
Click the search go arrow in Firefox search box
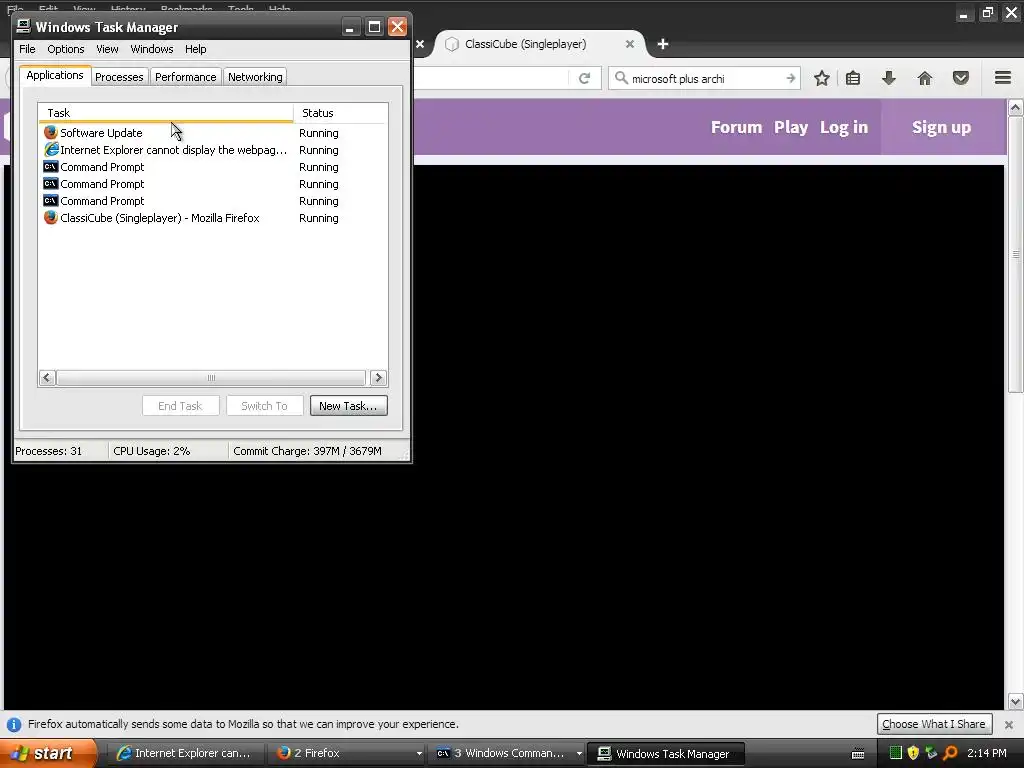coord(790,78)
